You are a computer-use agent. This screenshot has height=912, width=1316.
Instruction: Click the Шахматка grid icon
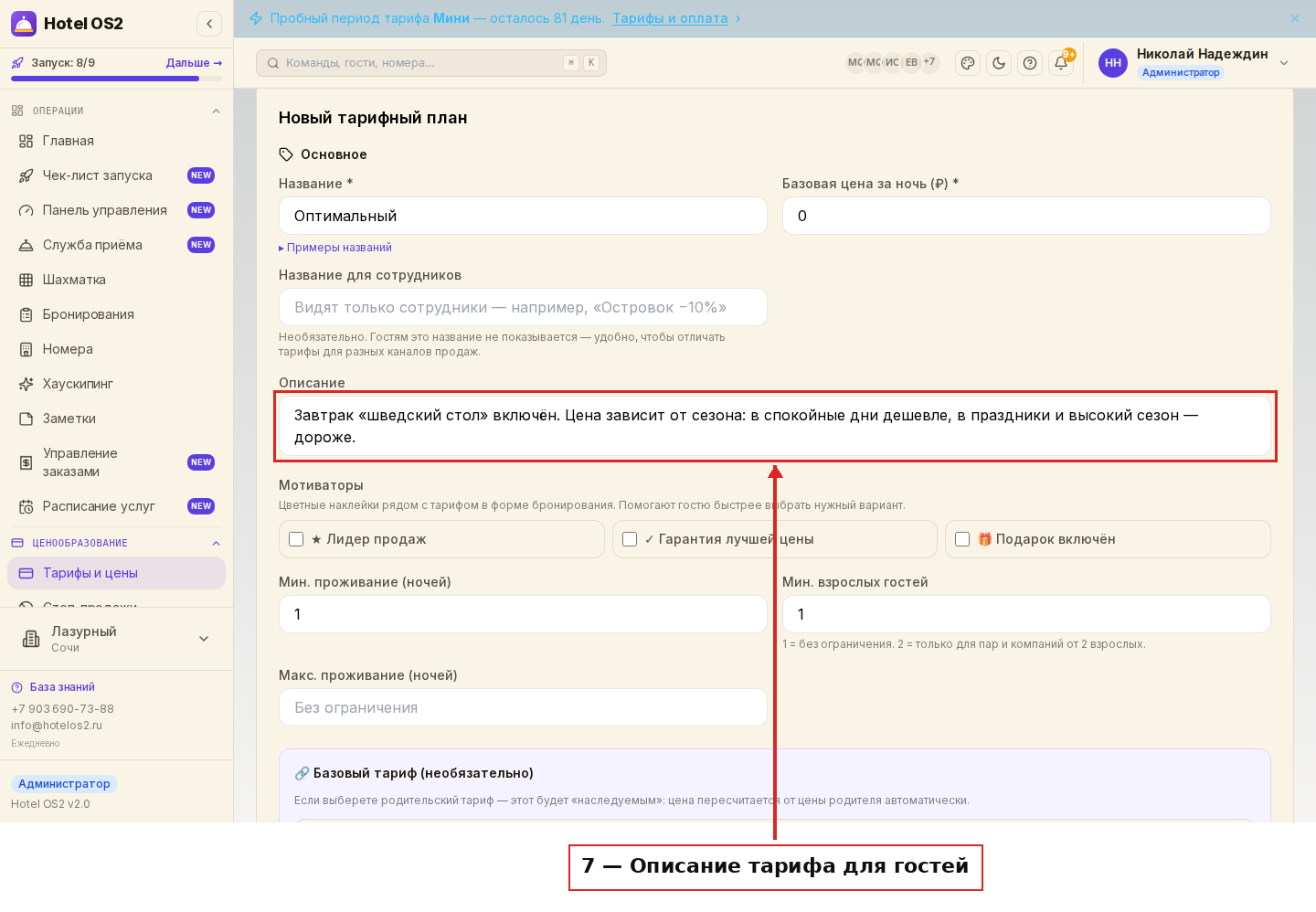tap(26, 280)
